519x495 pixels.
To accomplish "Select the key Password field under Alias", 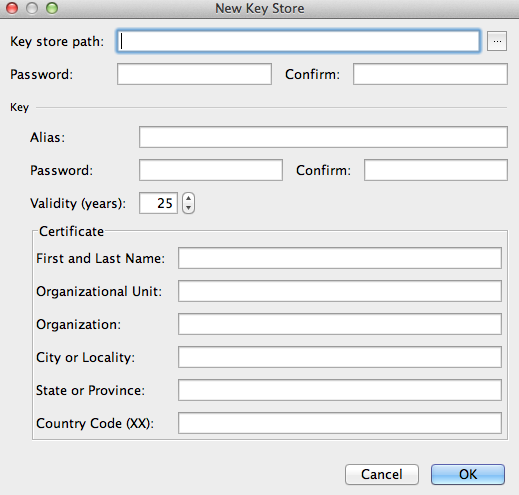I will click(x=211, y=170).
